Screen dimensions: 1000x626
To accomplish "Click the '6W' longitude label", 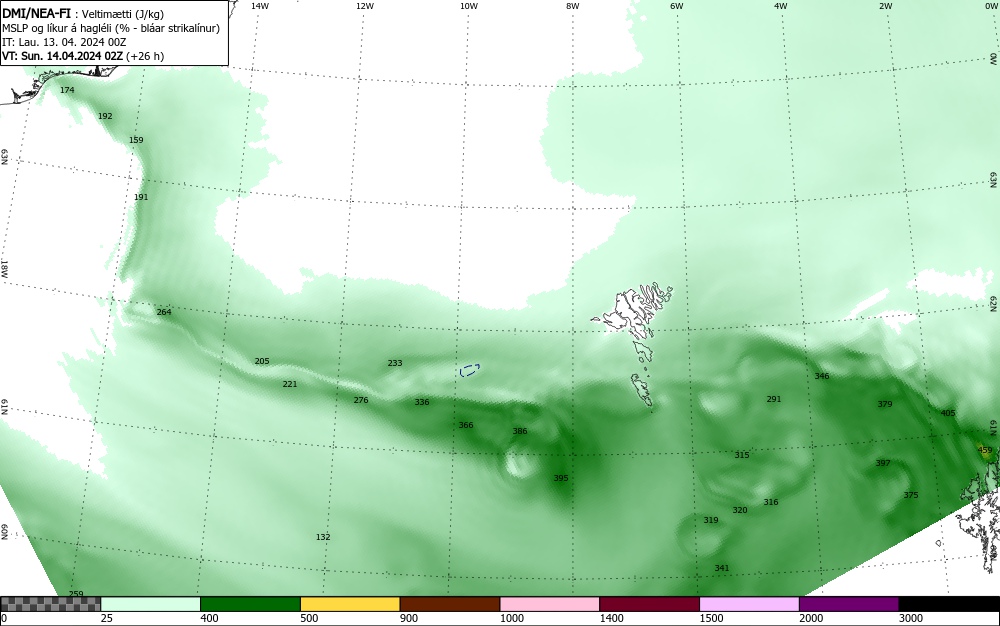I will (x=677, y=6).
